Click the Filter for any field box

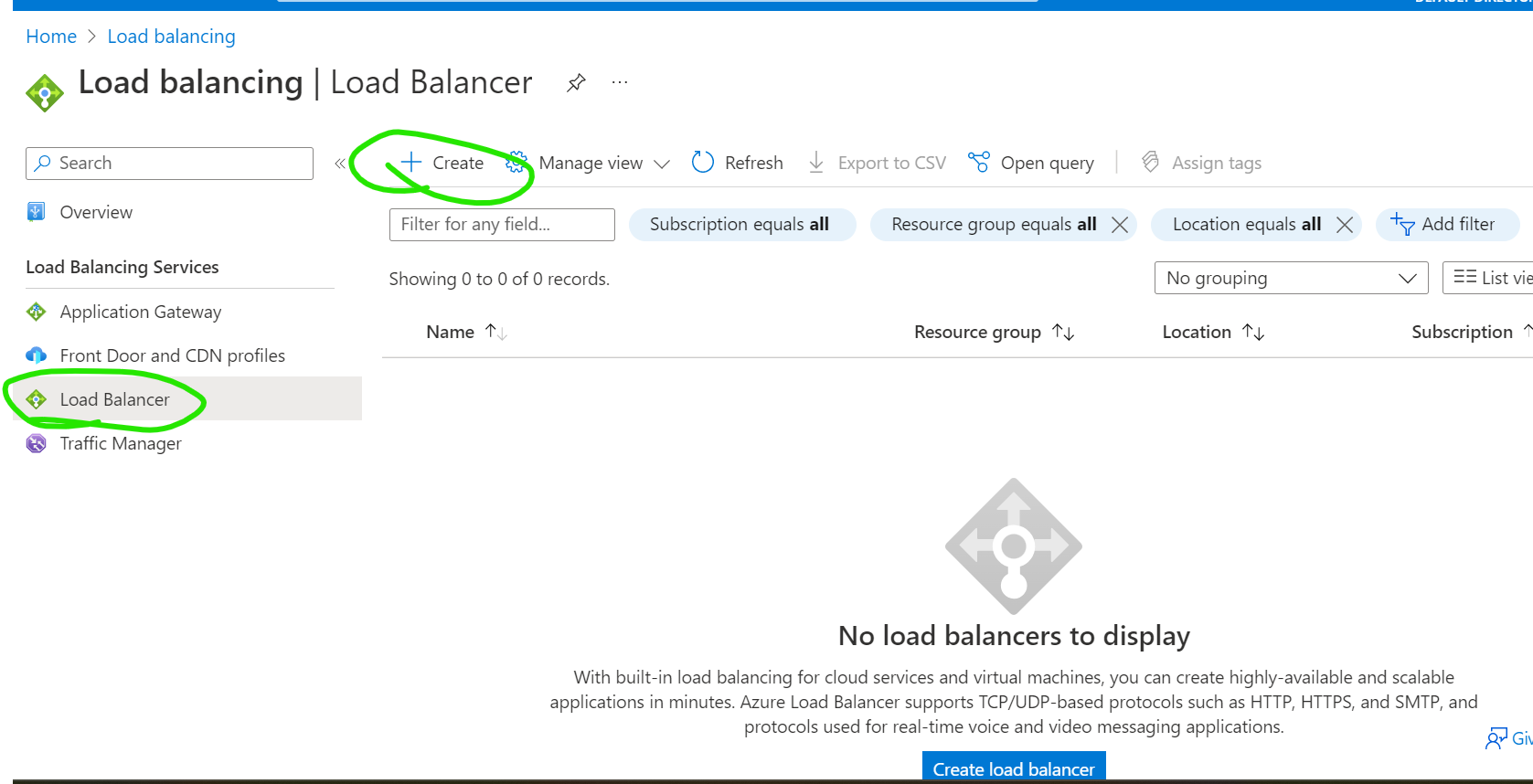(502, 225)
